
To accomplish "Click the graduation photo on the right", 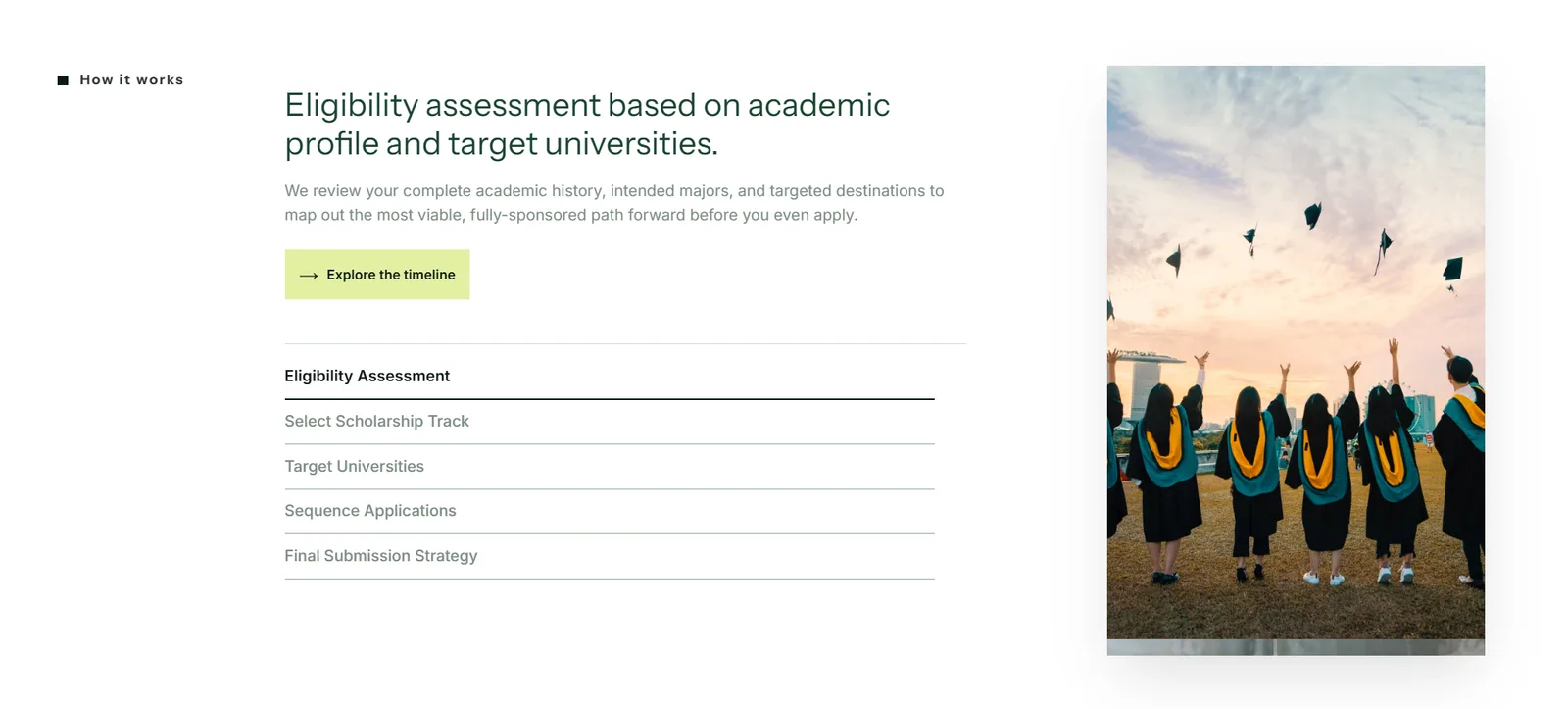I will point(1296,352).
